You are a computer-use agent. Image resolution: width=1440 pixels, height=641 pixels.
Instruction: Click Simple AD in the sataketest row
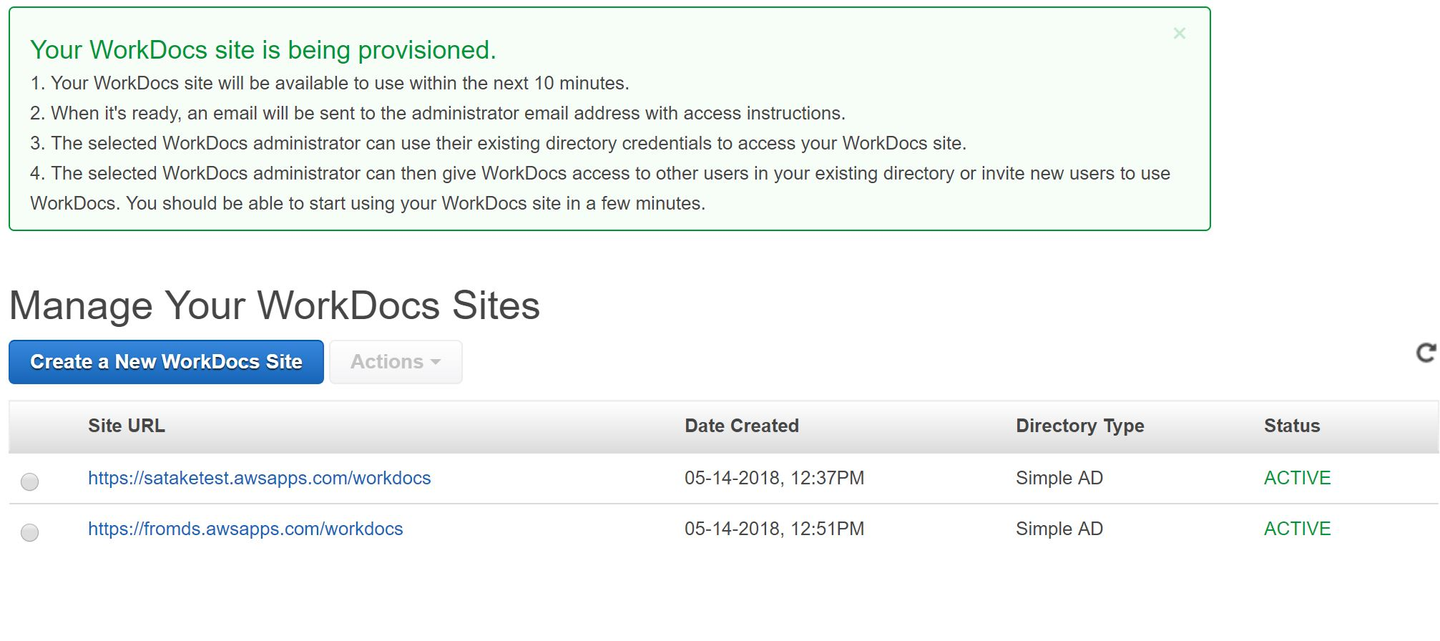[x=1059, y=478]
